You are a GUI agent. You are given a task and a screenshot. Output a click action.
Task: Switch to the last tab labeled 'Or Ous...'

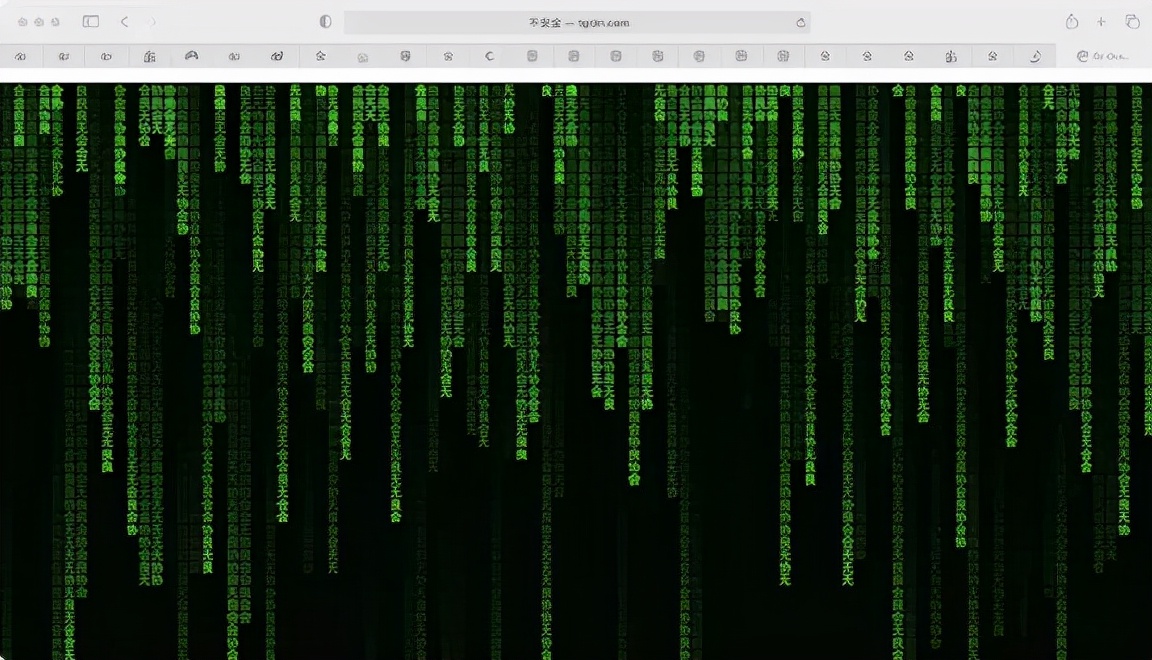1103,56
